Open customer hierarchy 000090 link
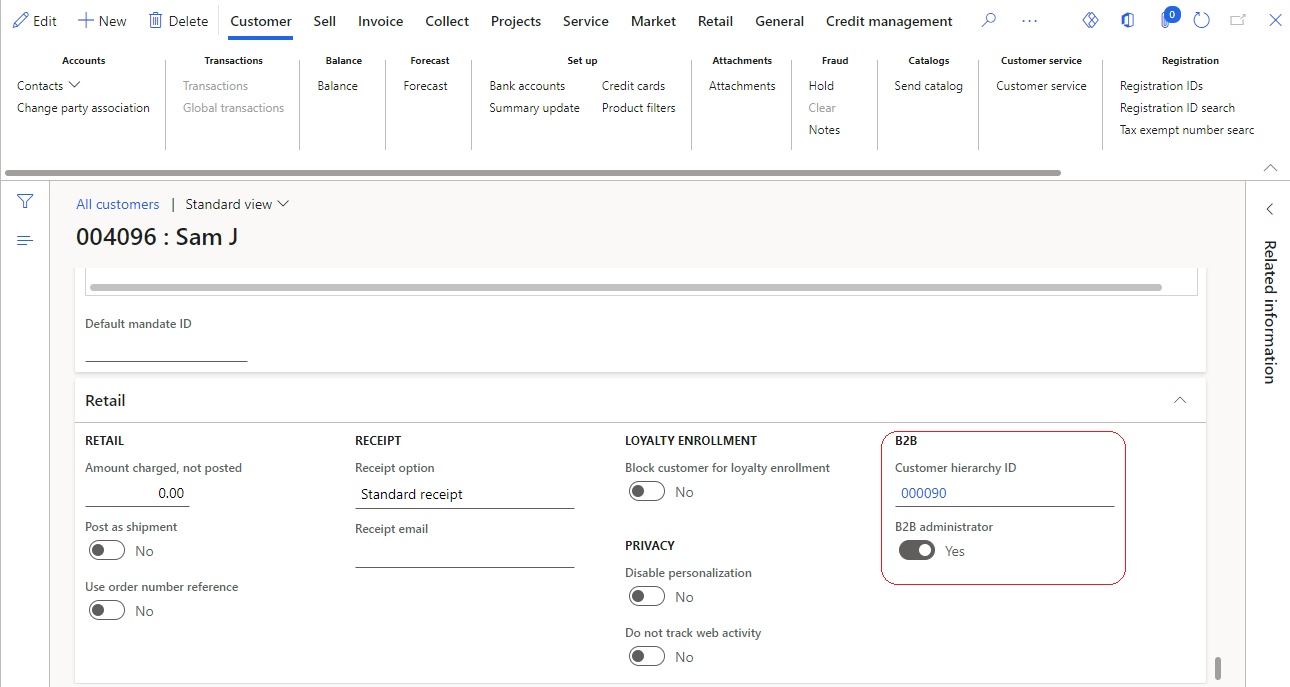The image size is (1290, 687). [x=924, y=493]
